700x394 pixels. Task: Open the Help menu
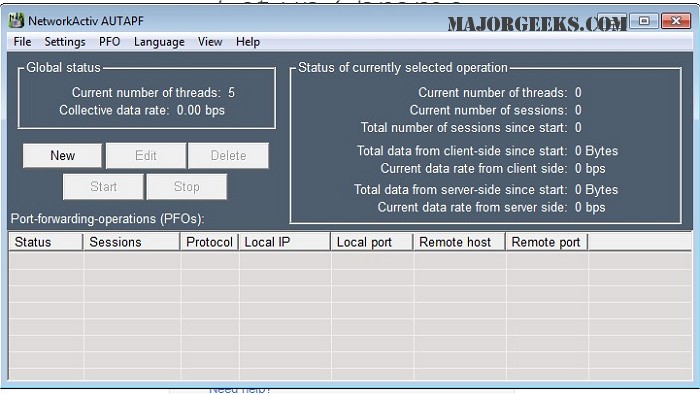point(248,42)
